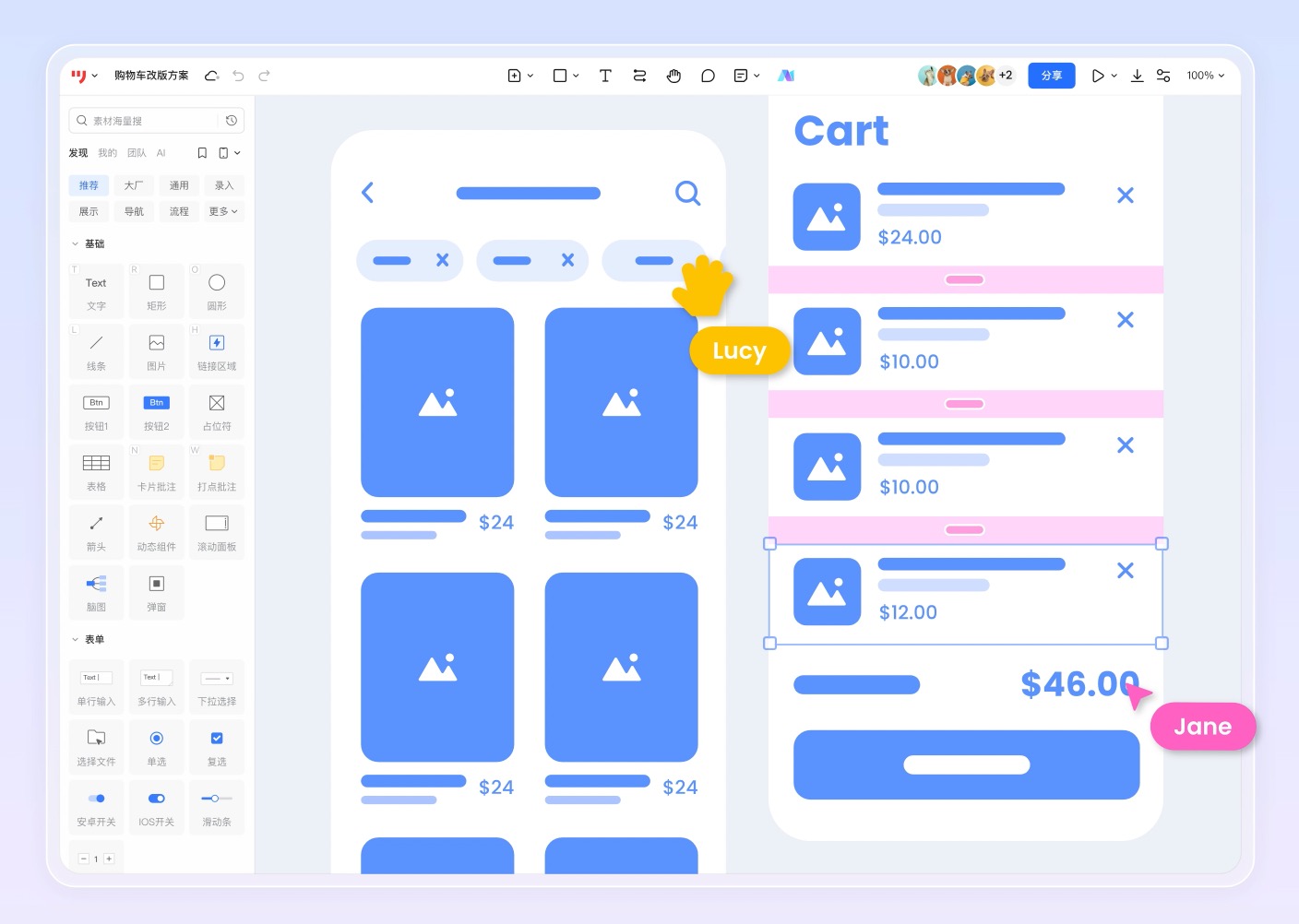Pick the 弹窗 popup component

point(157,593)
